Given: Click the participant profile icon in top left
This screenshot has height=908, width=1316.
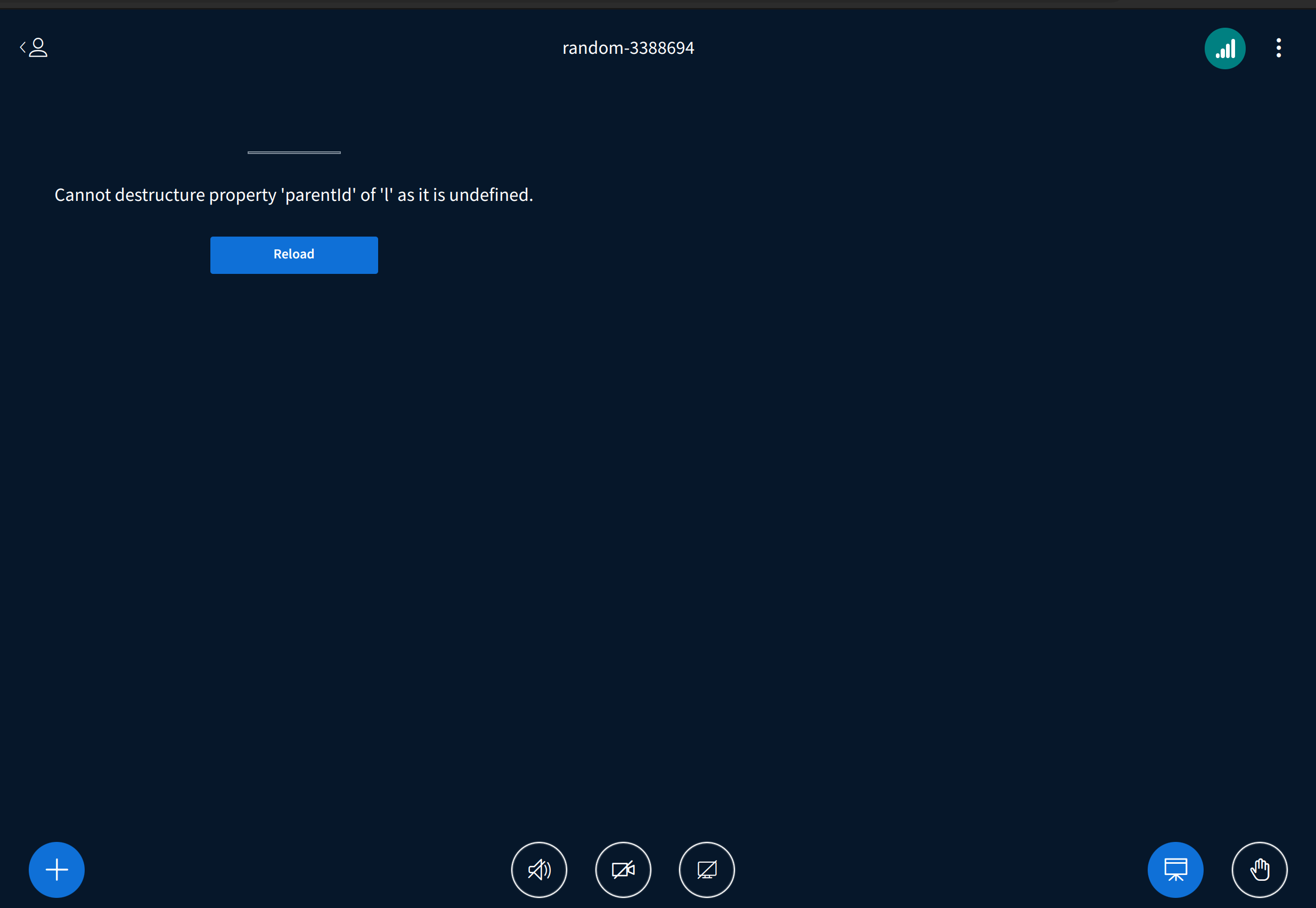Looking at the screenshot, I should 37,47.
